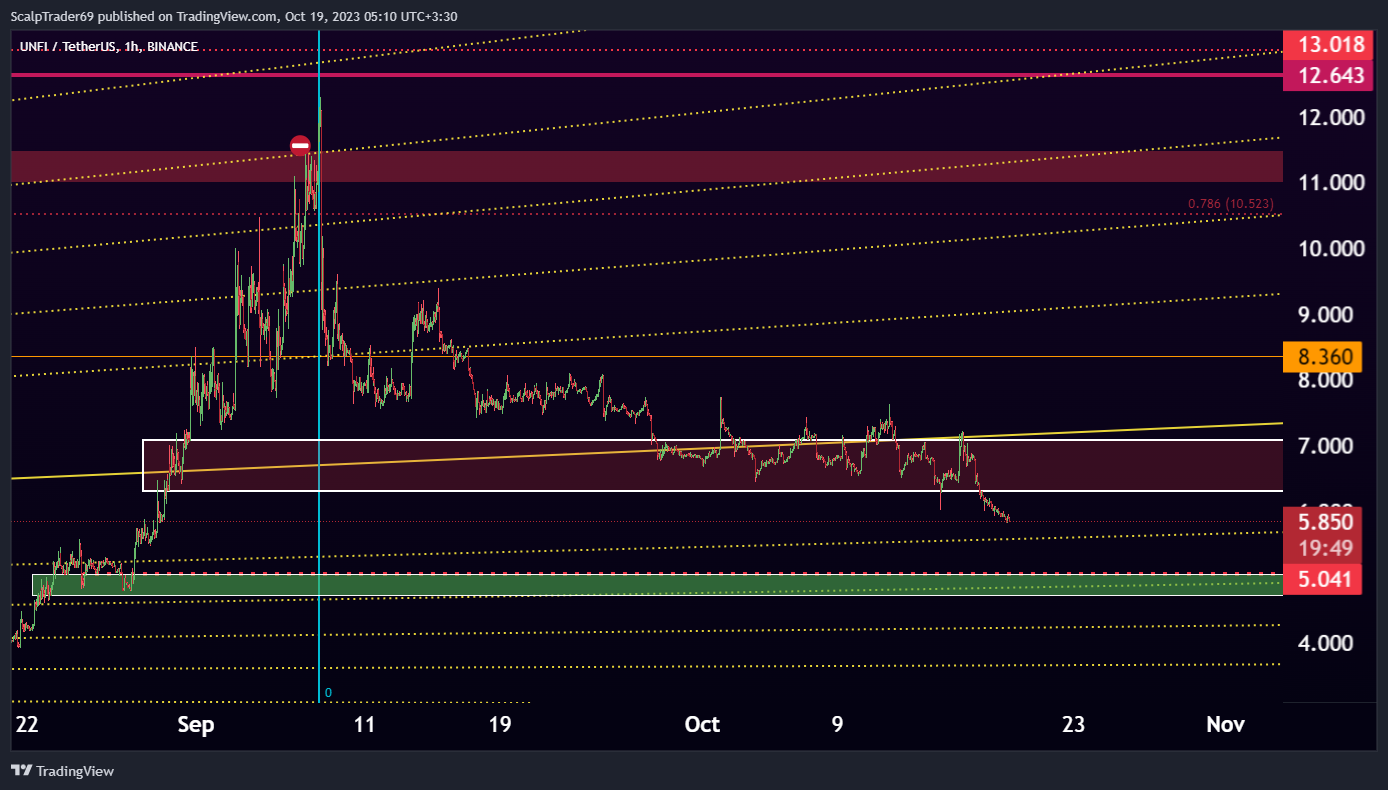This screenshot has width=1388, height=790.
Task: Select the dark red resistance zone near 11.000
Action: [x=646, y=166]
